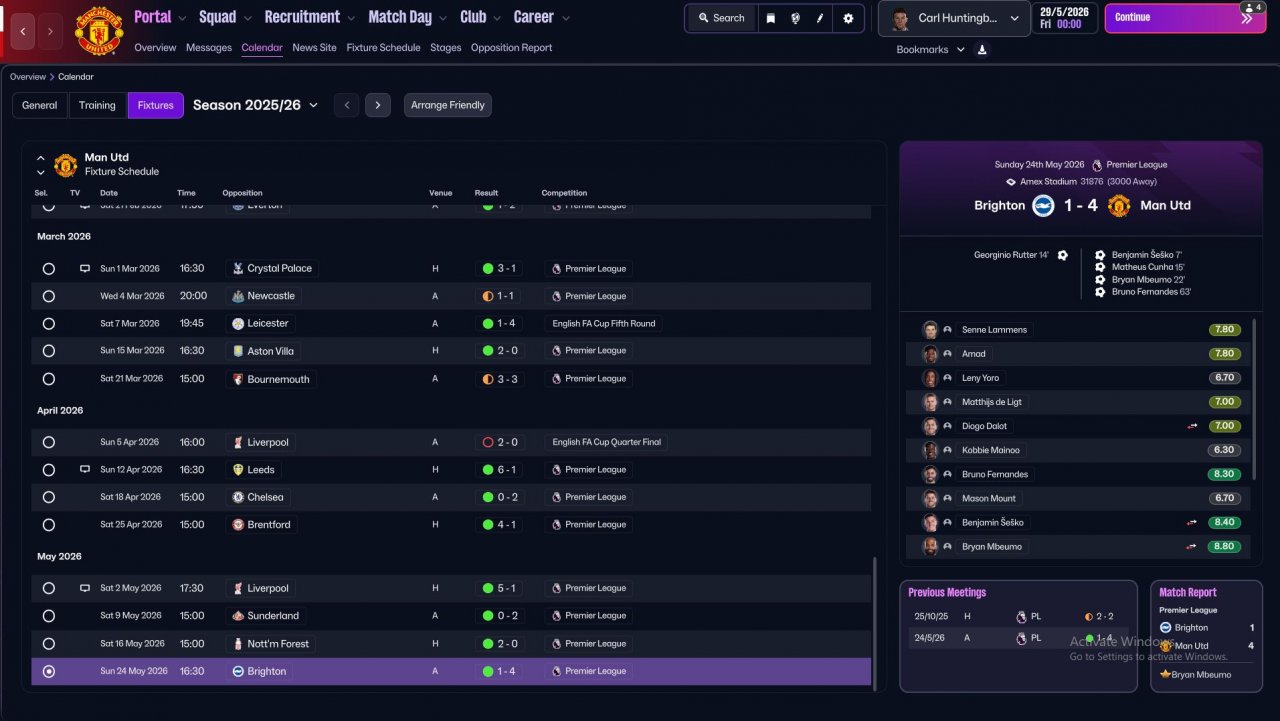Click the TV icon on the Leeds row

coord(85,470)
